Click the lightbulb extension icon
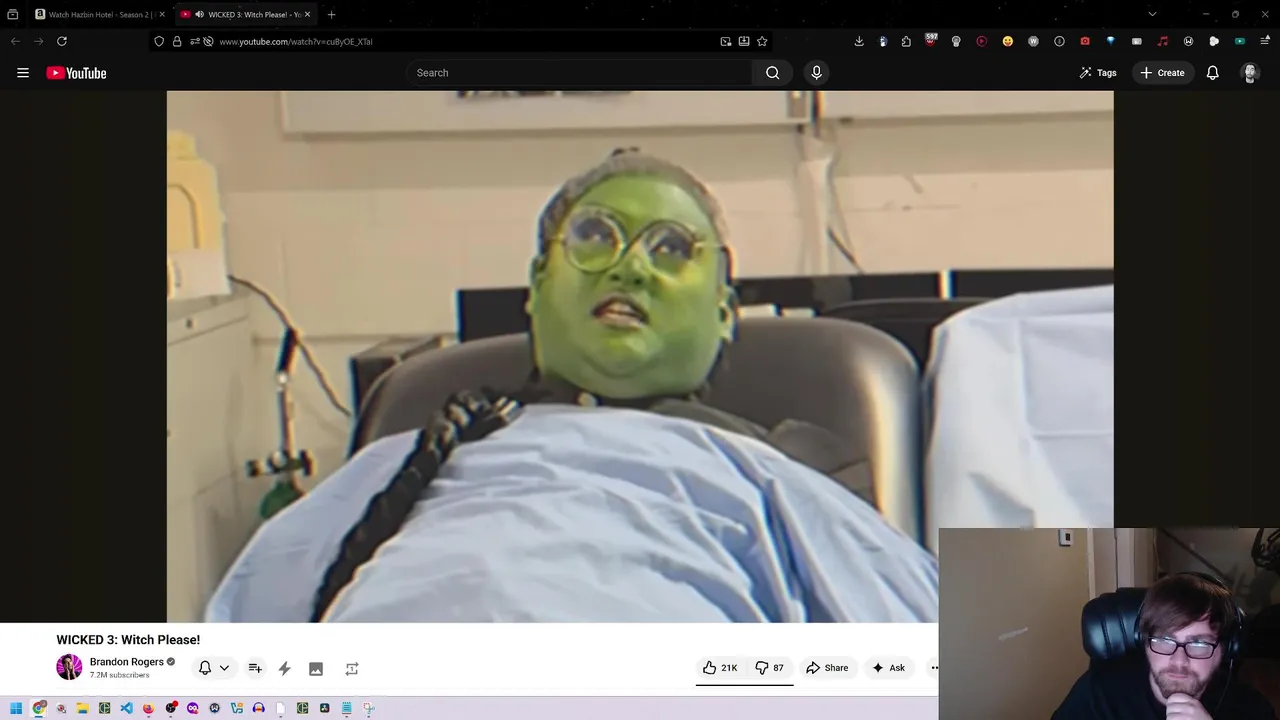1280x720 pixels. pos(956,41)
